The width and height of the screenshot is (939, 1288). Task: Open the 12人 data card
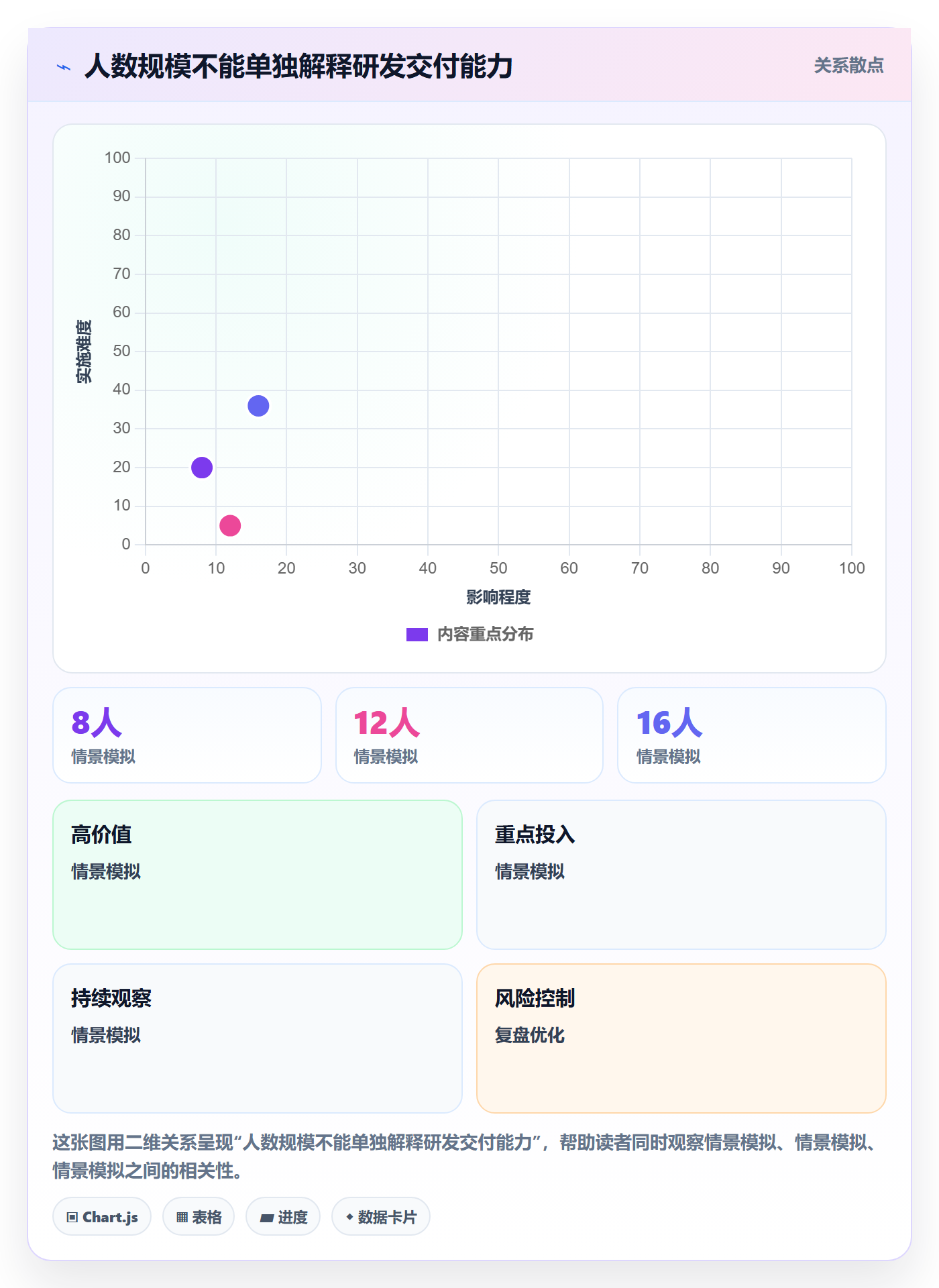click(469, 735)
